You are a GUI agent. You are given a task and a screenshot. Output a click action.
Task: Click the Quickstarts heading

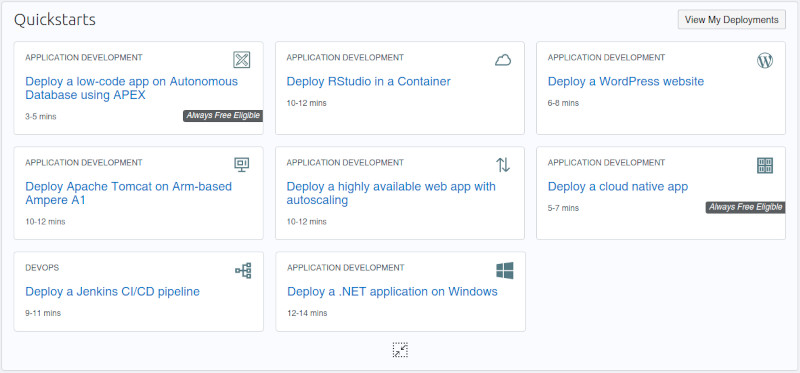pos(55,20)
